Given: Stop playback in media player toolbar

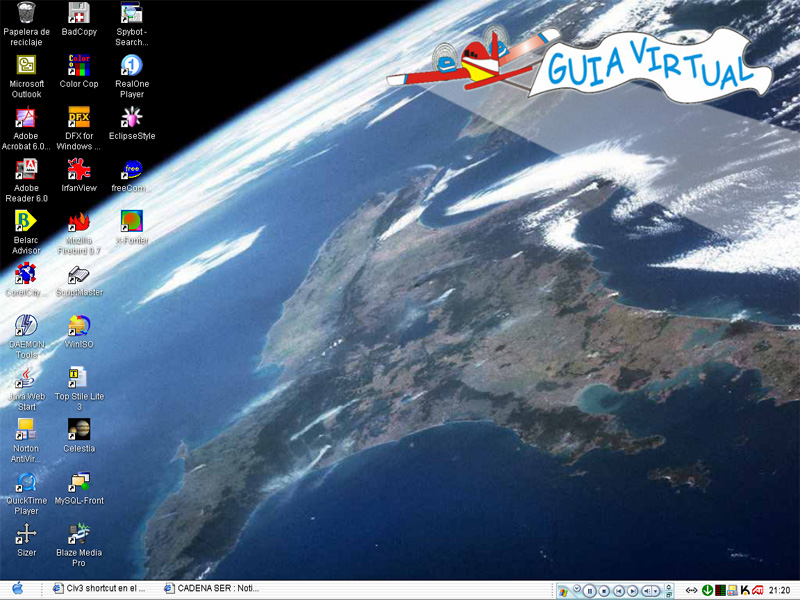Looking at the screenshot, I should 605,591.
